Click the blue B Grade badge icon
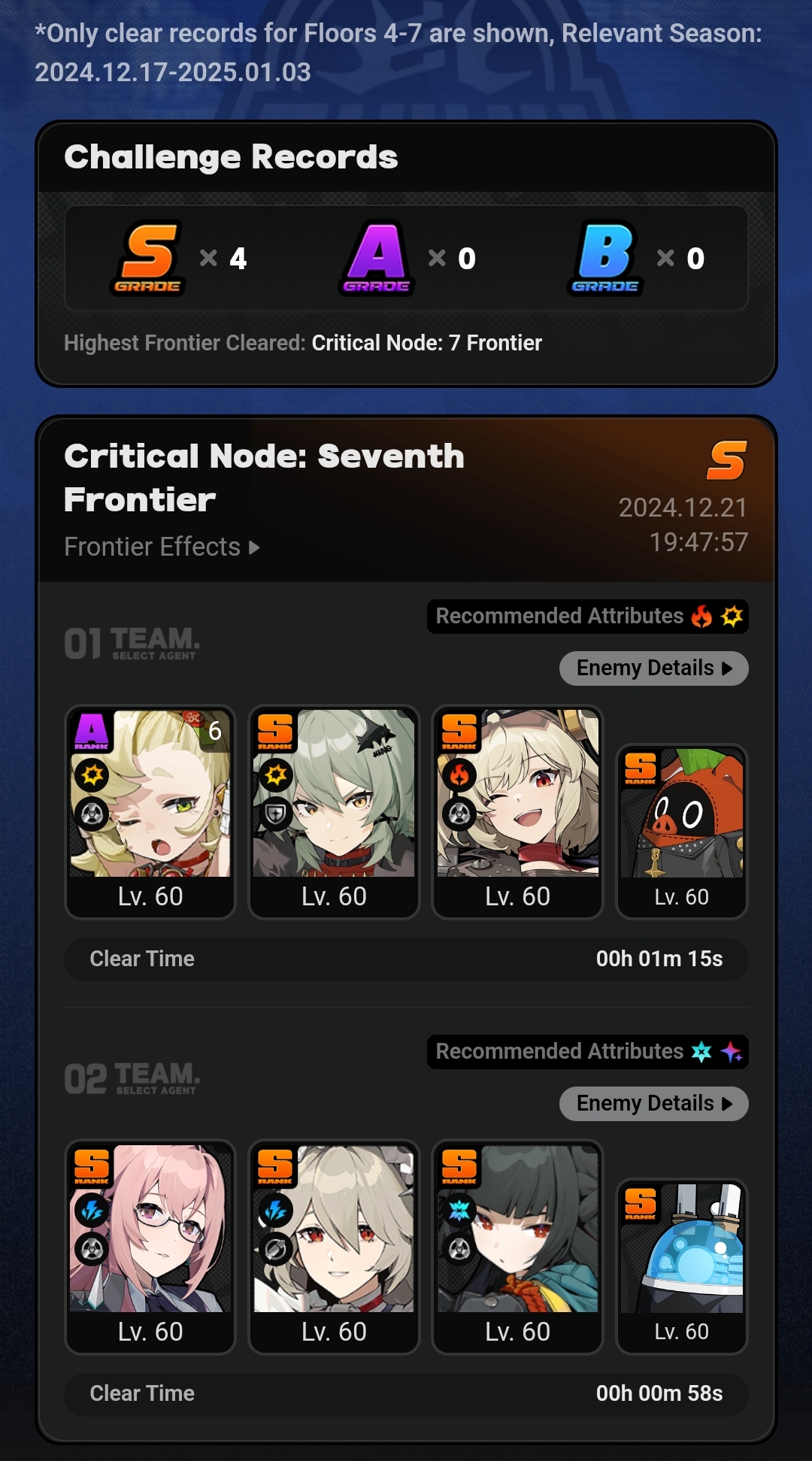The image size is (812, 1461). 605,258
